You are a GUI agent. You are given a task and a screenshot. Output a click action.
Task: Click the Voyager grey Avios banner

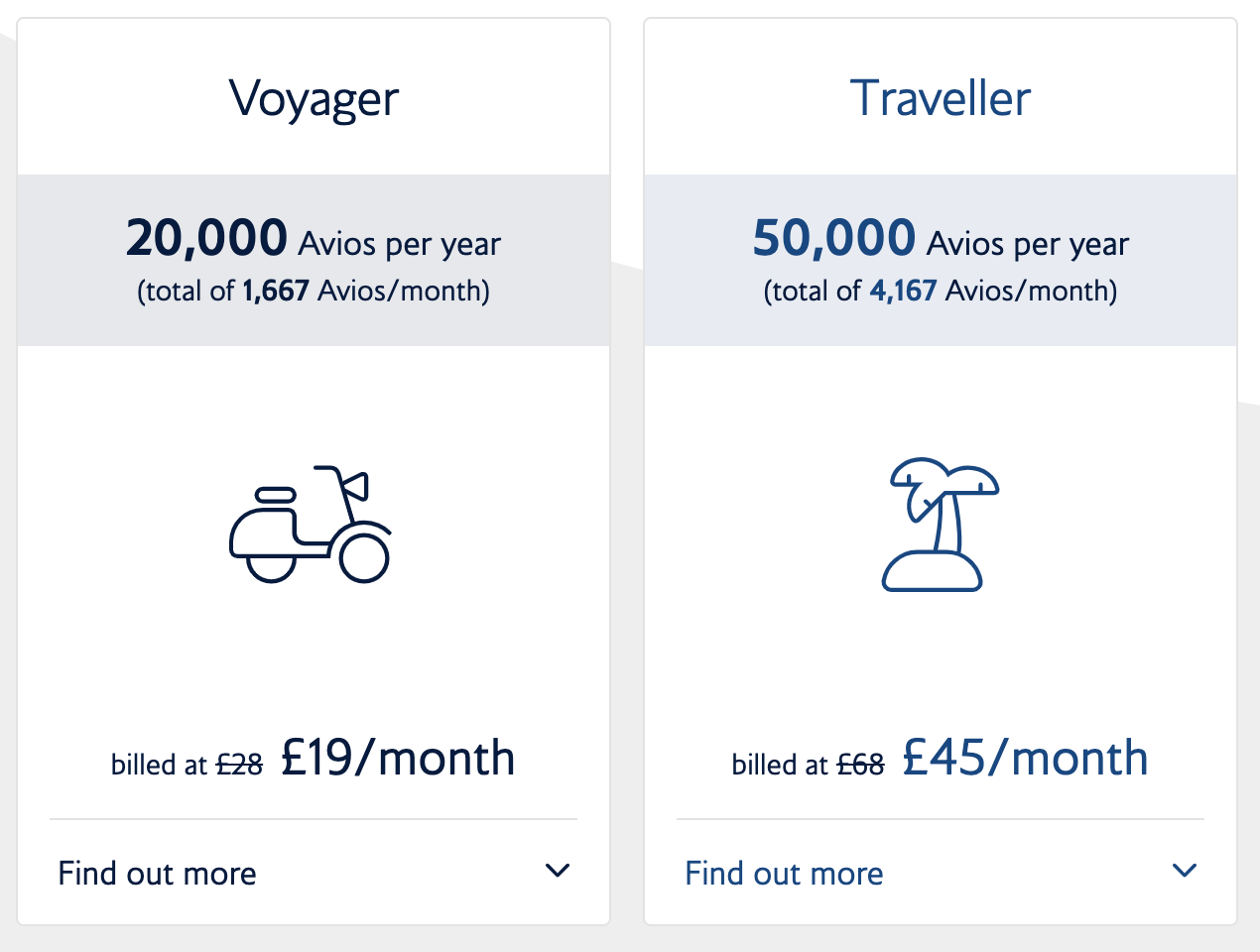coord(314,261)
